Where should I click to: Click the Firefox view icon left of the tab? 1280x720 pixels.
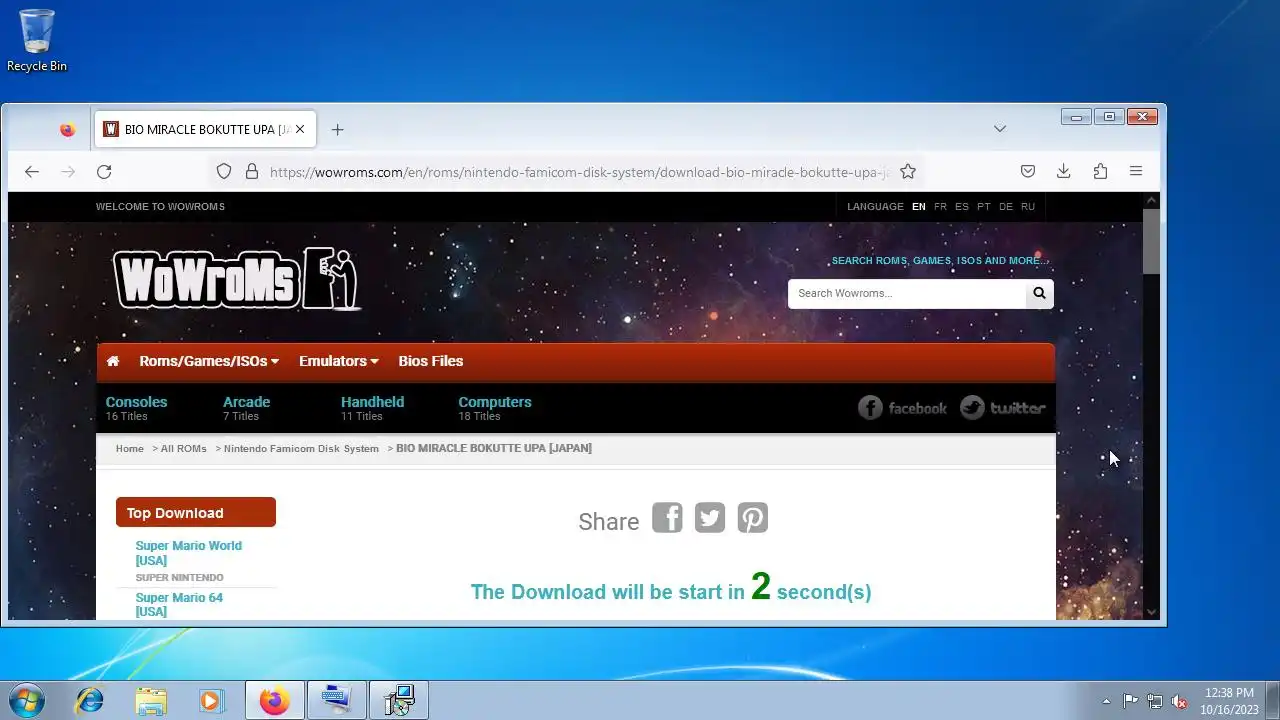pyautogui.click(x=67, y=130)
